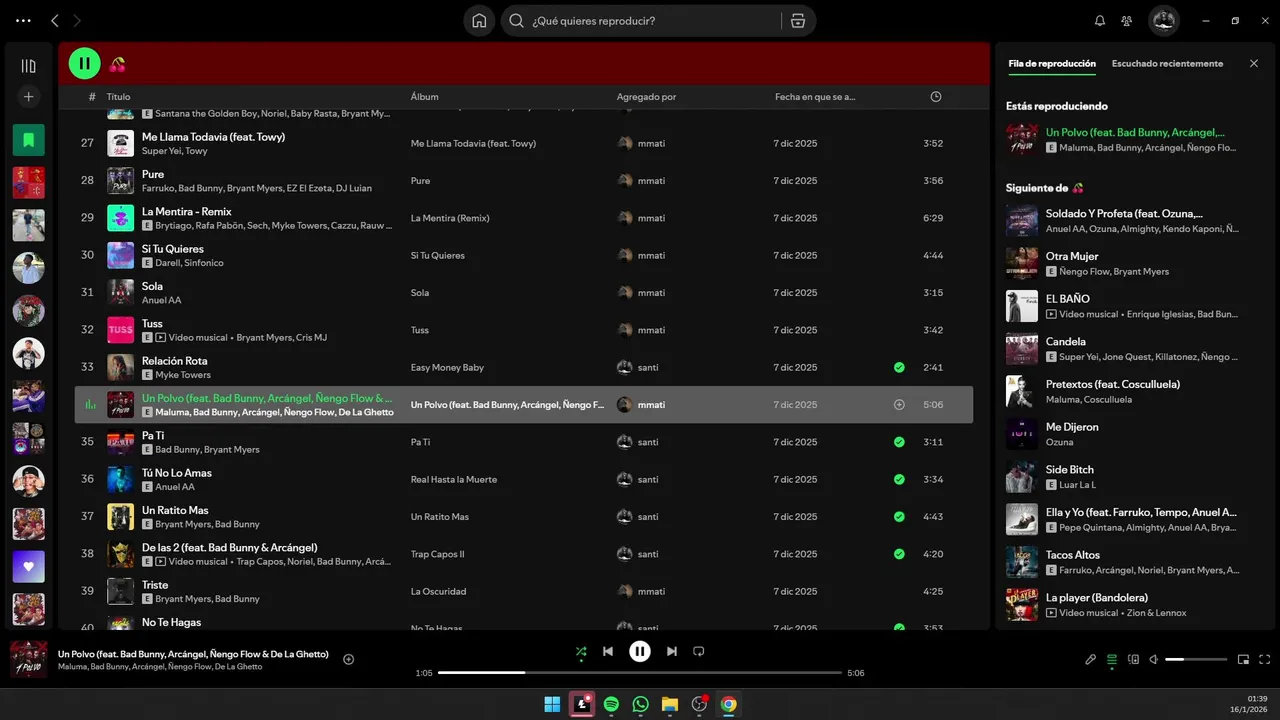Viewport: 1280px width, 720px height.
Task: Click the search field ¿Qué quieres reproducir?
Action: point(641,21)
